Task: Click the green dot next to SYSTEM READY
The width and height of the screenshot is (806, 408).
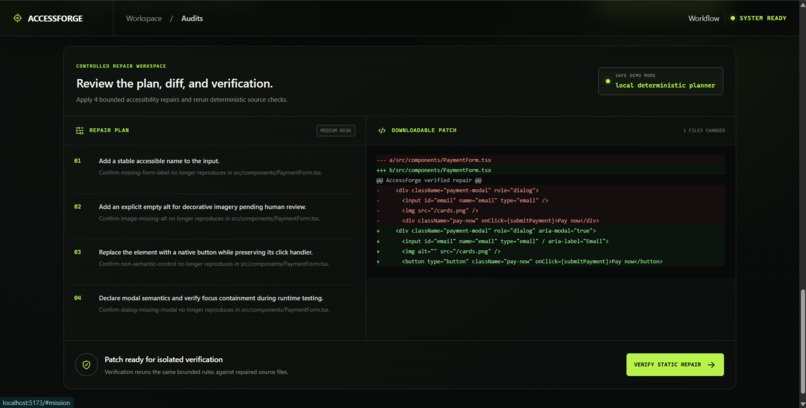Action: 732,18
